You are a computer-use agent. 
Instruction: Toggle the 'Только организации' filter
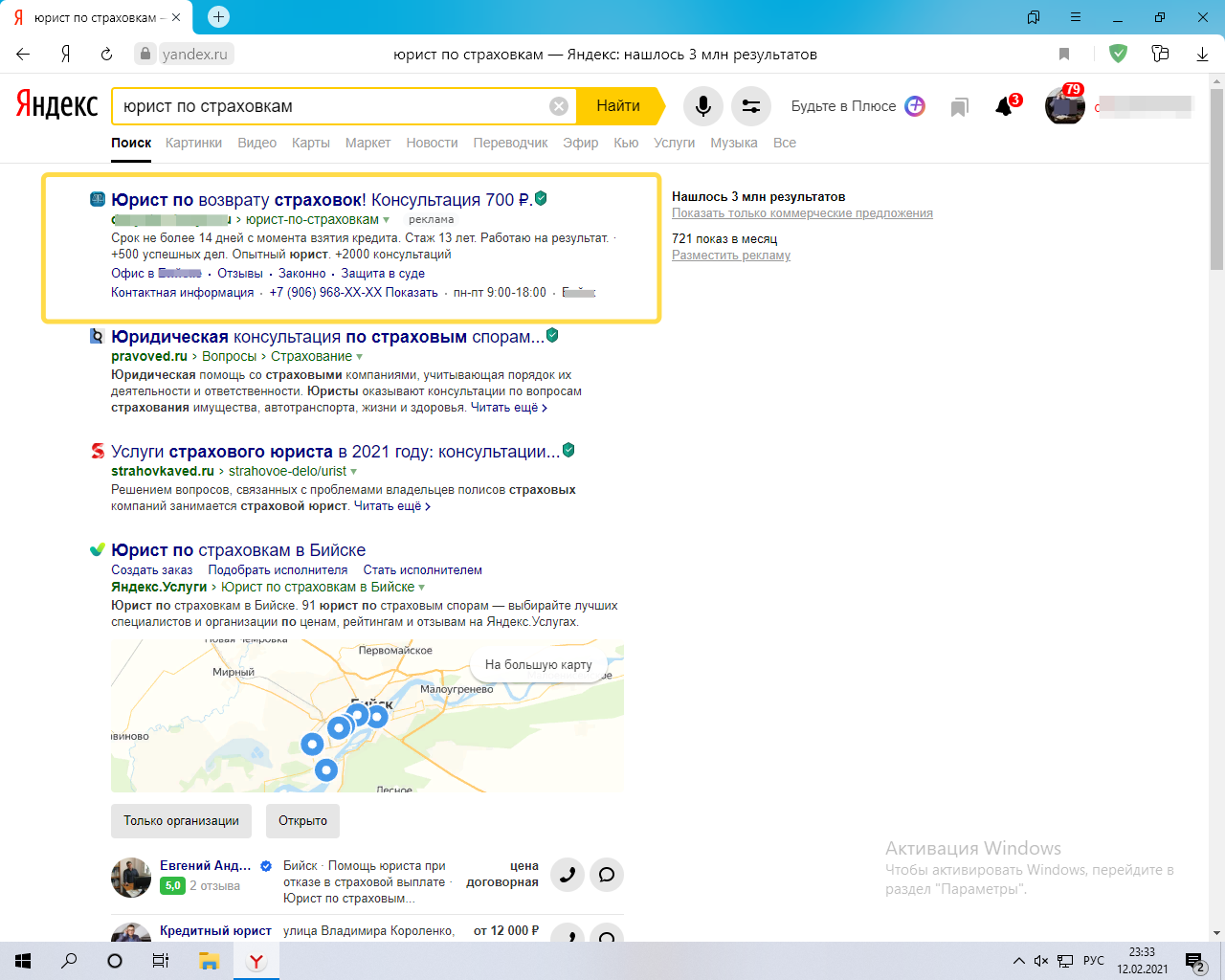point(181,821)
